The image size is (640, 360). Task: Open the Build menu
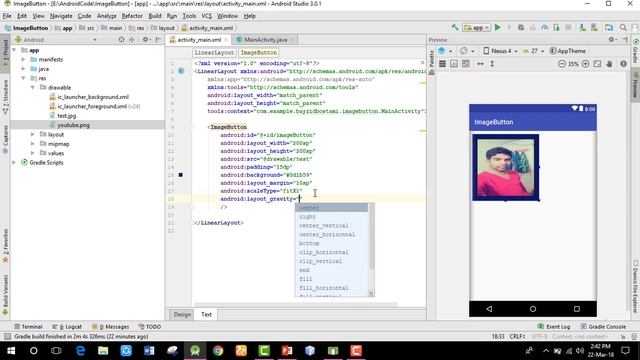(x=155, y=16)
